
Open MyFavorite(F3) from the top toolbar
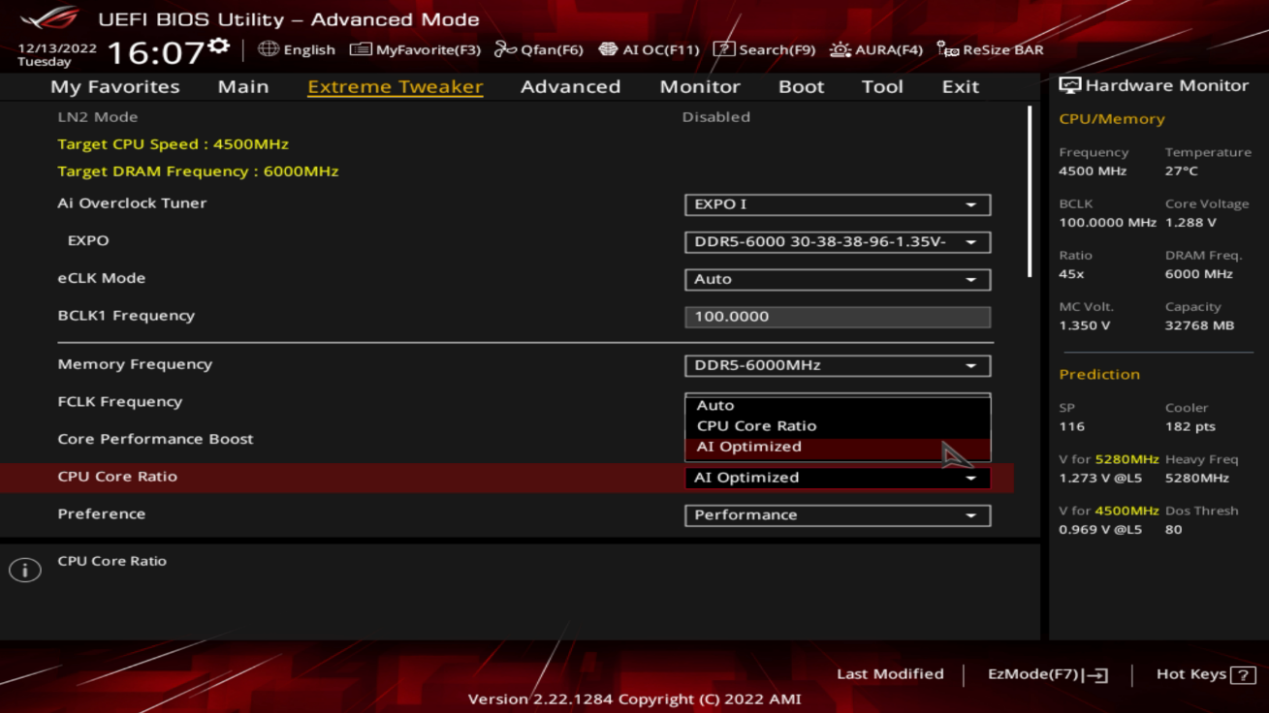[415, 49]
